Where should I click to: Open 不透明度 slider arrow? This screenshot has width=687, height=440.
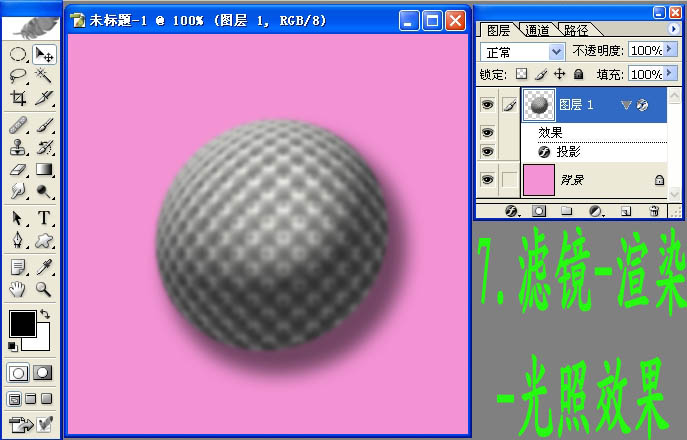point(671,50)
